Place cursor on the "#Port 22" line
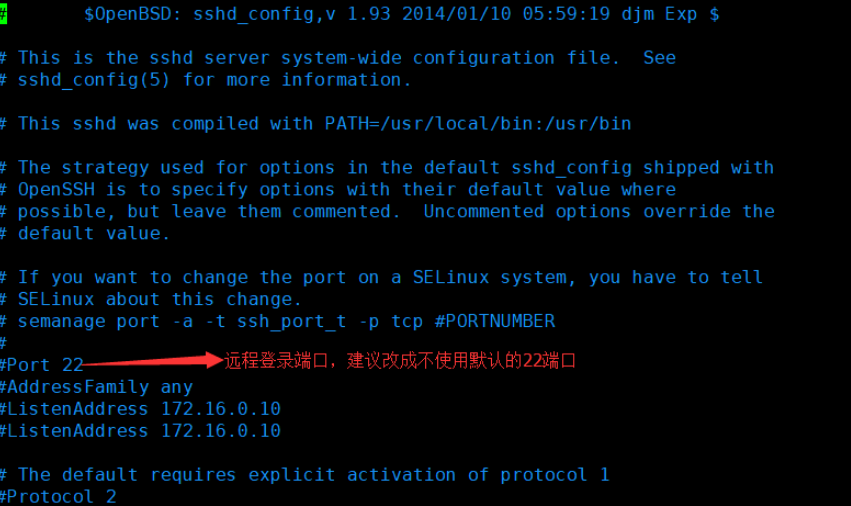The height and width of the screenshot is (506, 851). point(42,365)
